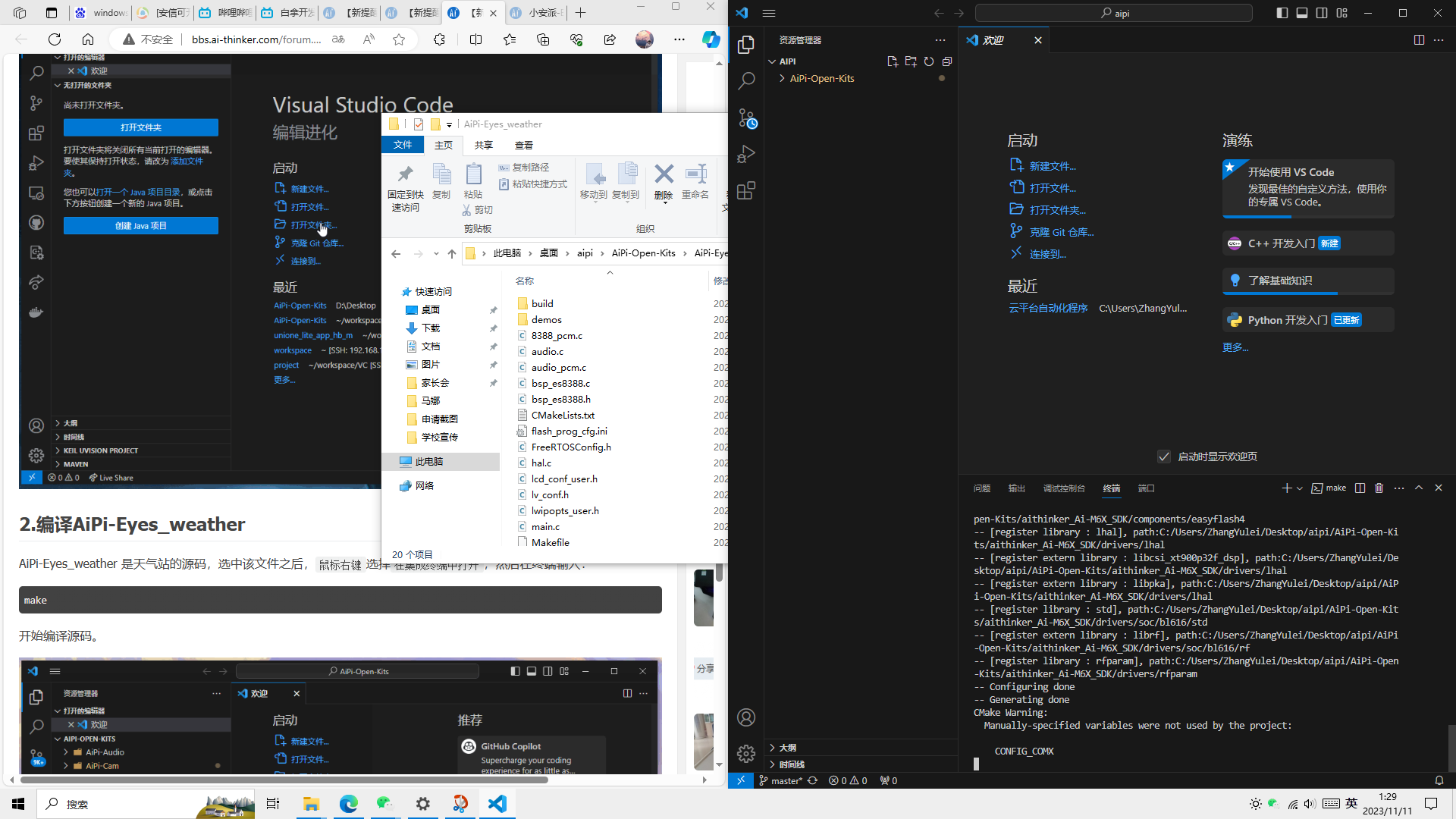Image resolution: width=1456 pixels, height=819 pixels.
Task: Click 更多 link under walkthroughs
Action: click(x=1235, y=347)
